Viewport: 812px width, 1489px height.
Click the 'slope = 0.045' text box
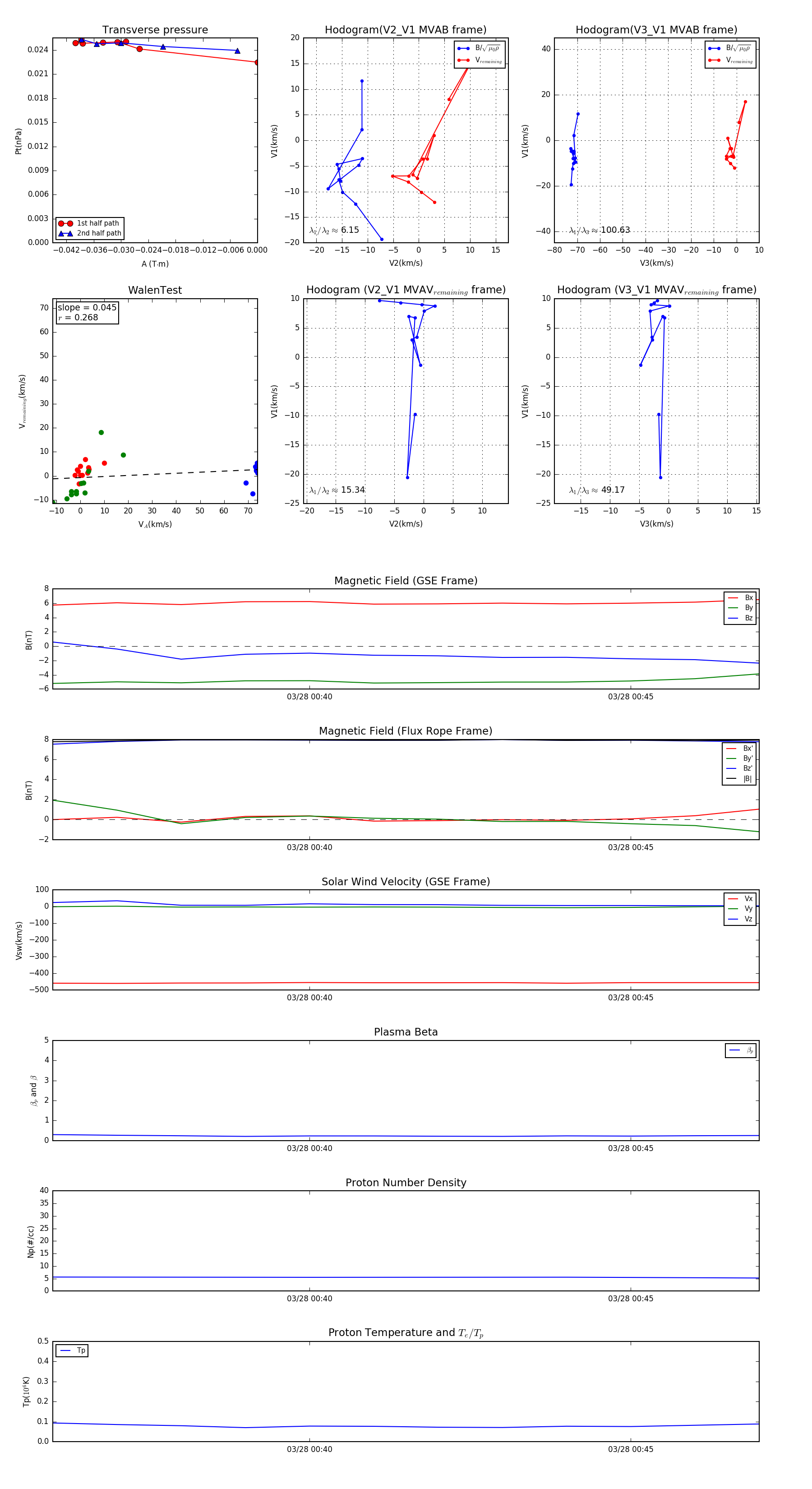point(87,308)
